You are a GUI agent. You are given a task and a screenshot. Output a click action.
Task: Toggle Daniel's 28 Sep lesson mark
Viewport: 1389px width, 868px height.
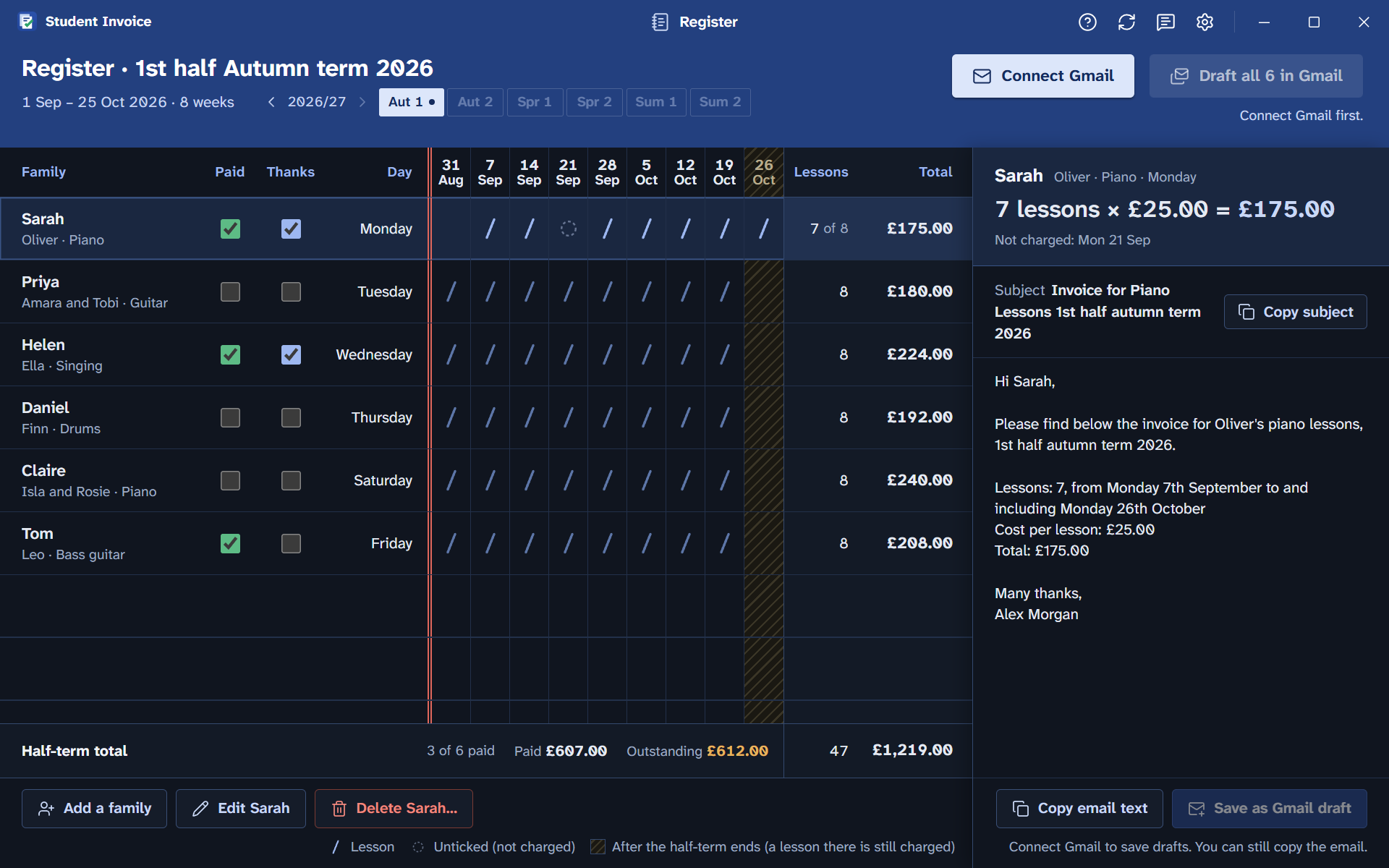[608, 417]
